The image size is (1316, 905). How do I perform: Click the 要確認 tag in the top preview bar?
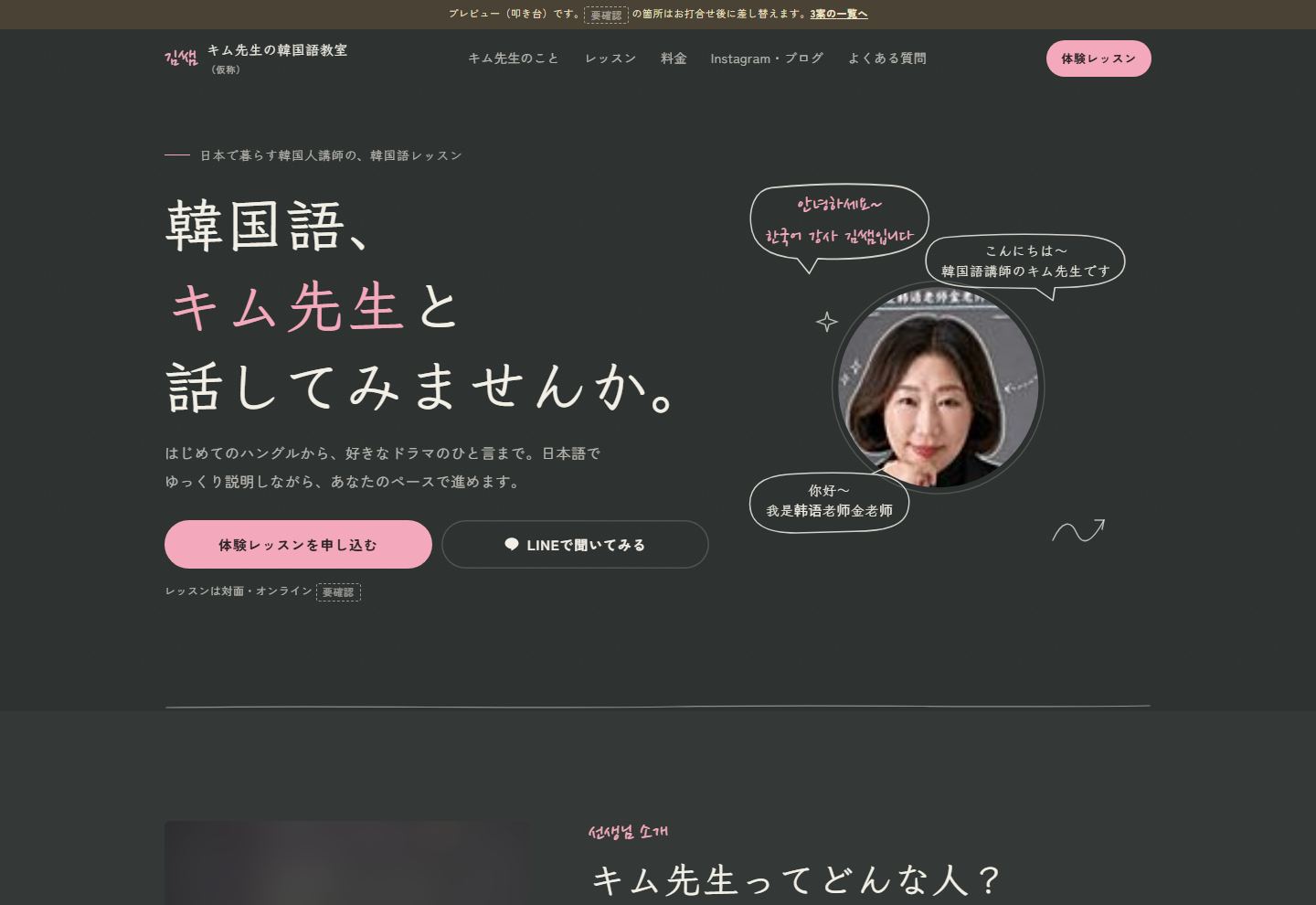pos(606,15)
